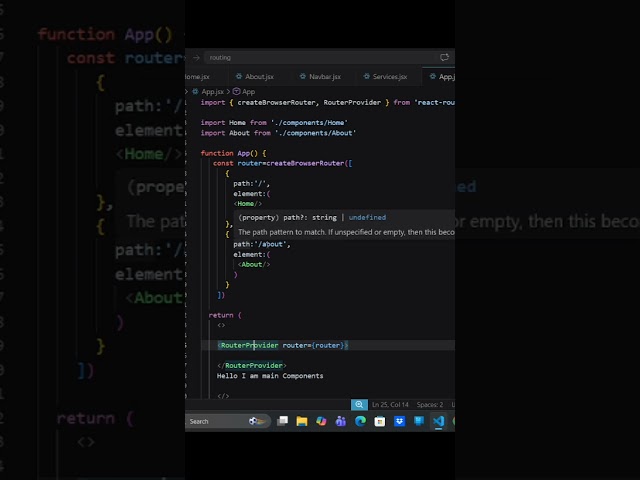Click 'createBrowserRouter' in the import line
The width and height of the screenshot is (640, 480).
[276, 102]
